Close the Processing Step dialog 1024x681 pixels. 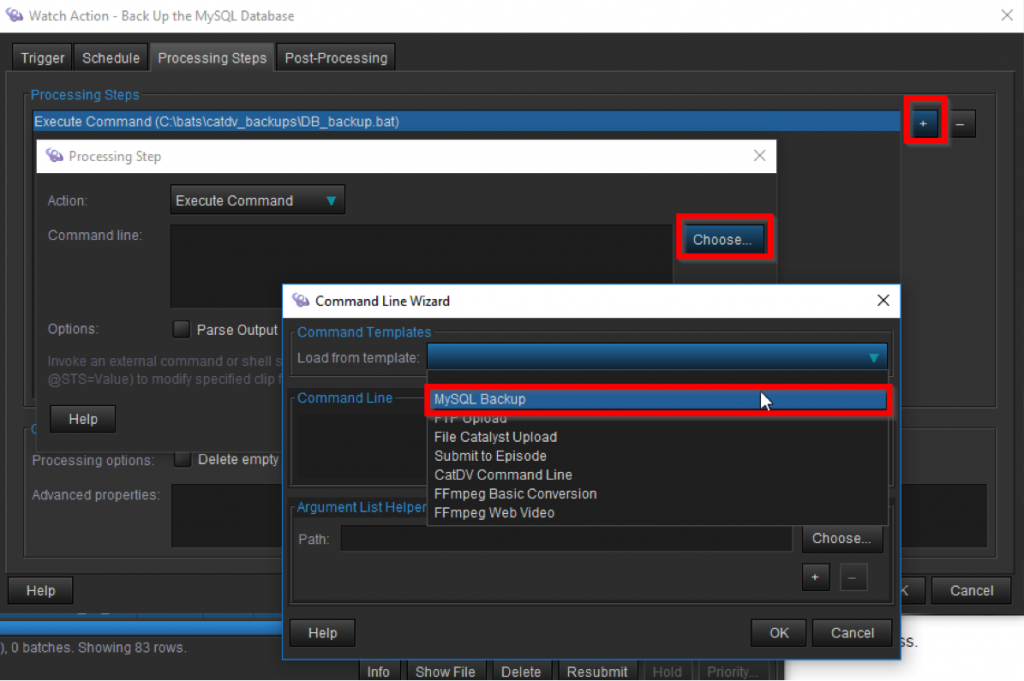coord(759,156)
